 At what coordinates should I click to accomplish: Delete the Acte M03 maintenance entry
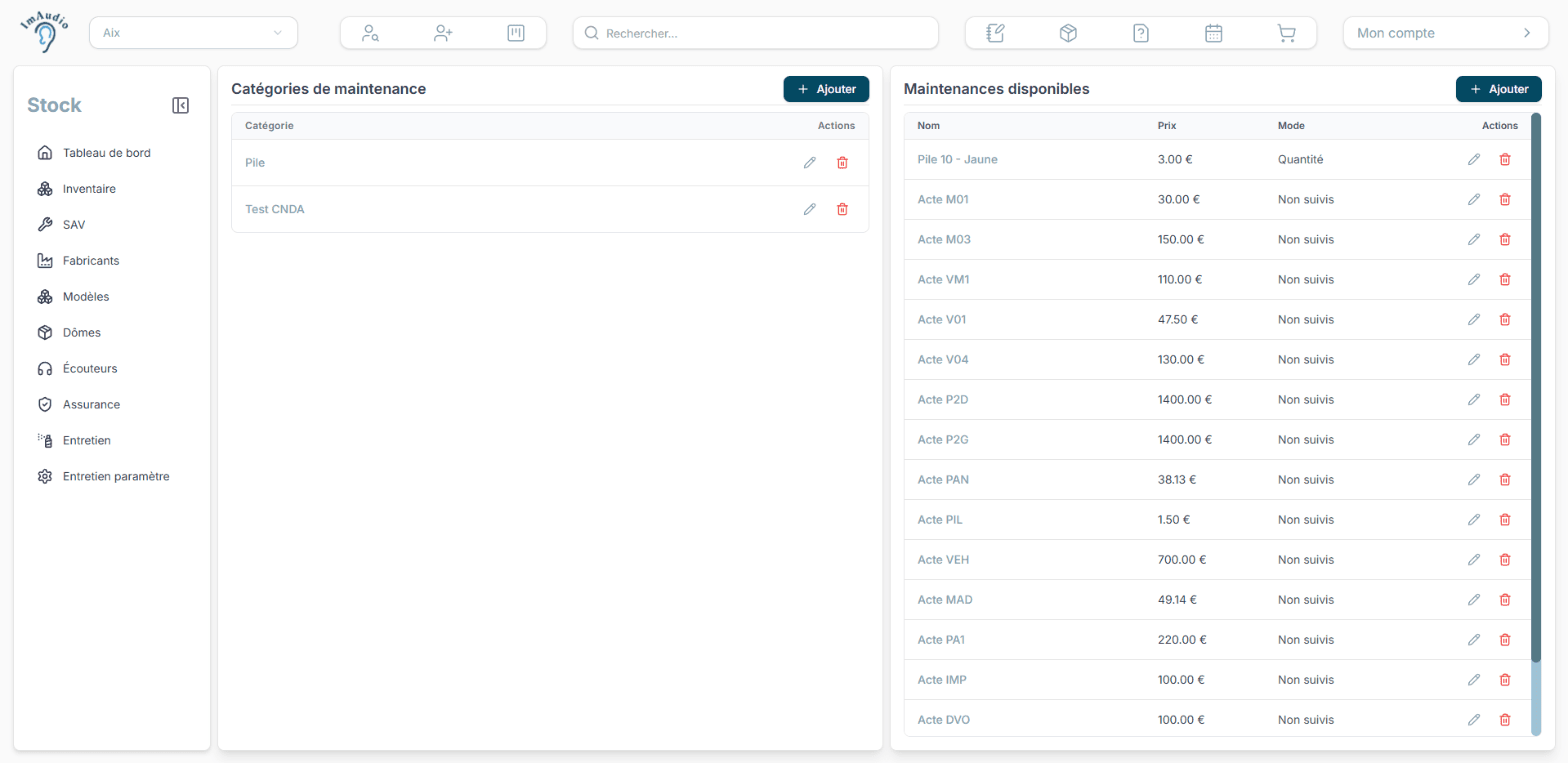click(x=1505, y=239)
